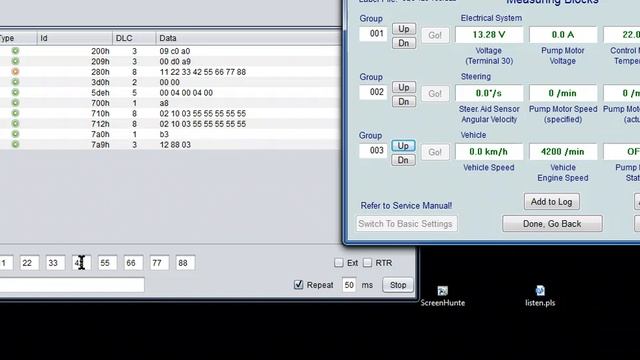Click the green status icon for row 710h
The width and height of the screenshot is (640, 360).
[15, 113]
